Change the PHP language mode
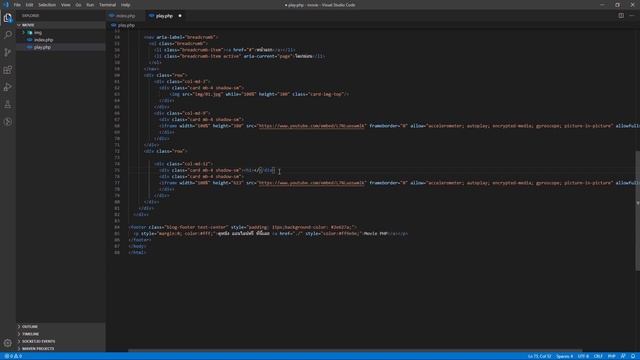Screen dimensions: 640x360 [x=611, y=356]
